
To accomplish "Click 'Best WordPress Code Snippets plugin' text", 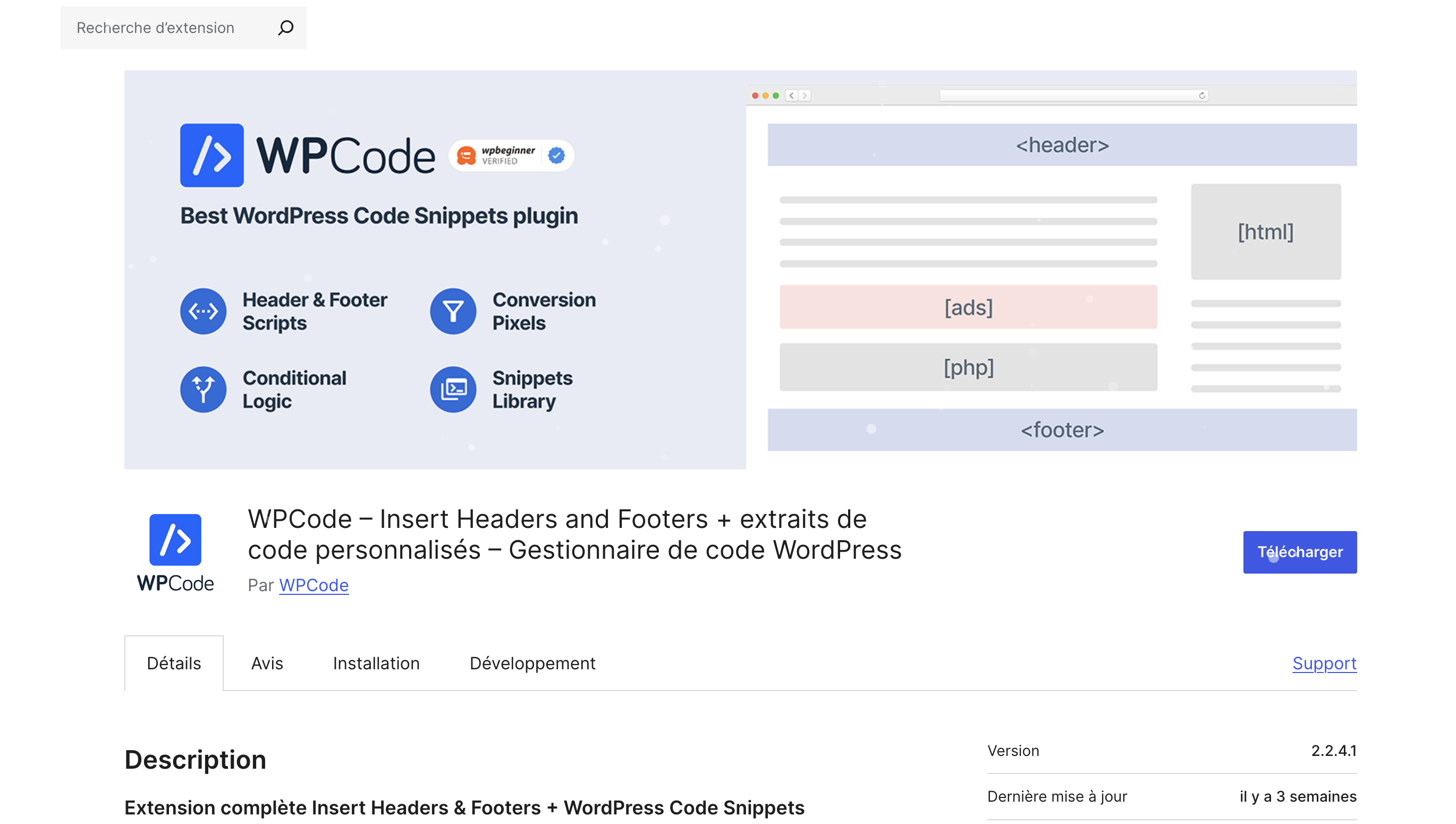I will pos(379,216).
